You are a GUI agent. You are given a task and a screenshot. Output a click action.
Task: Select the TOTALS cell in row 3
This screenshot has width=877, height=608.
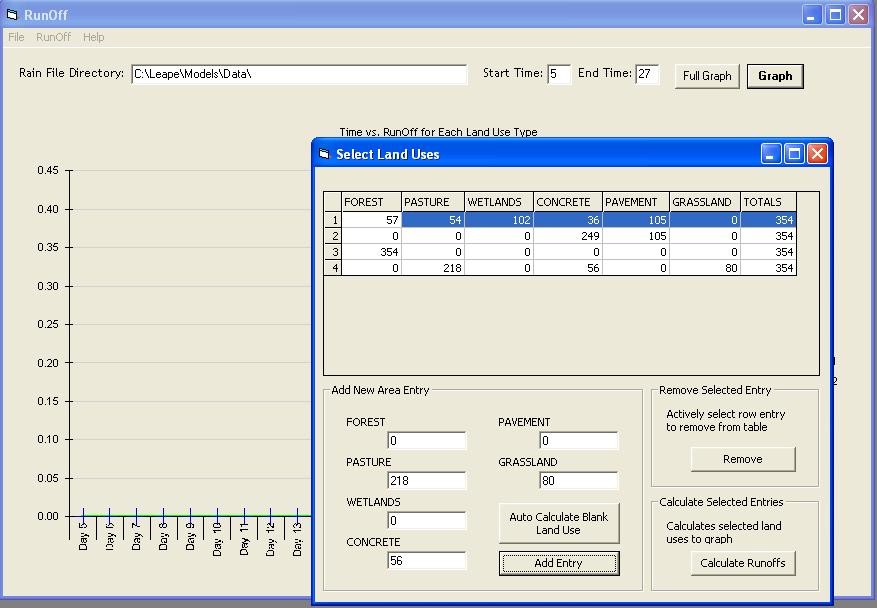[x=766, y=252]
